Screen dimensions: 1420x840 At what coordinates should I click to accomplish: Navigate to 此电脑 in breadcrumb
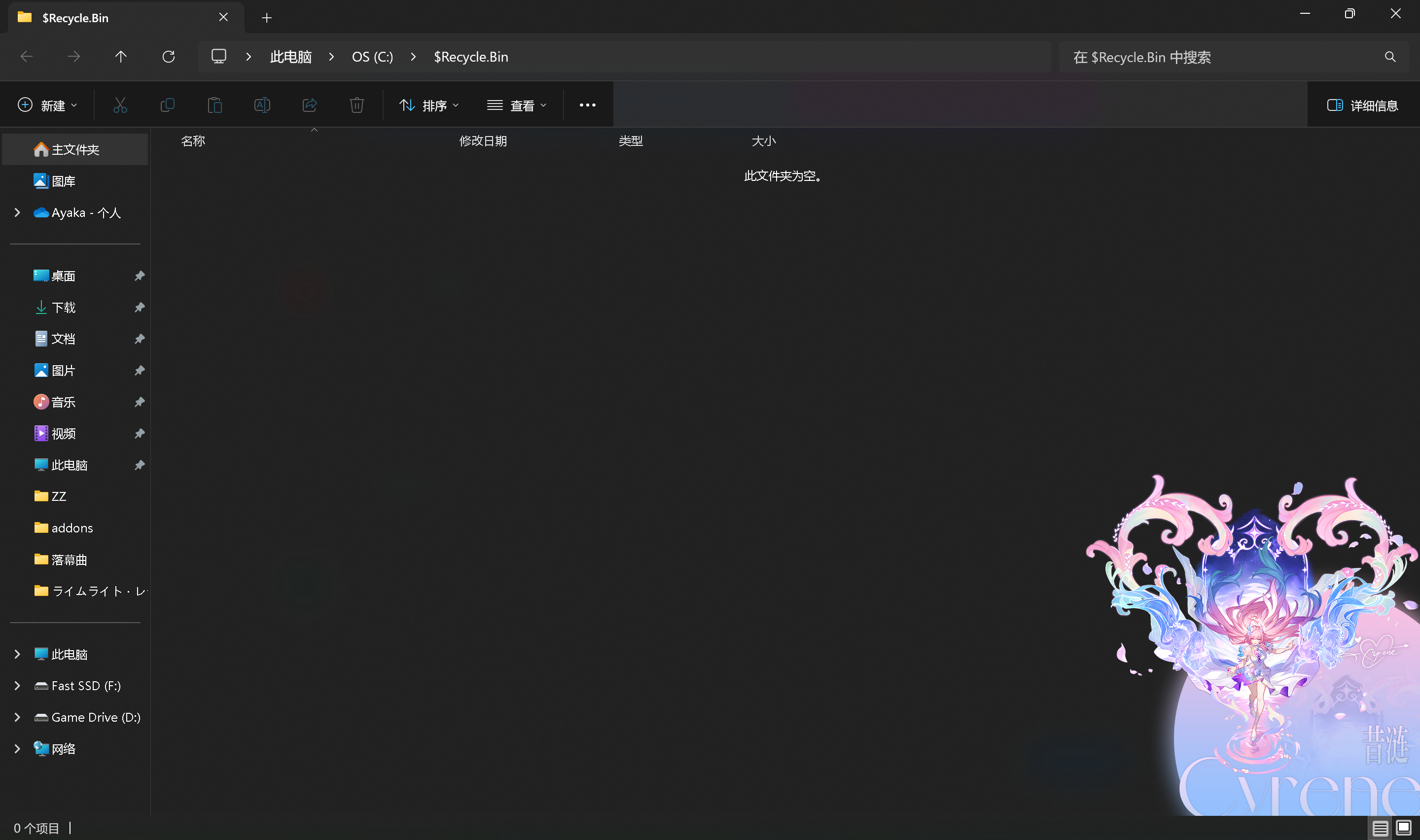[x=291, y=57]
